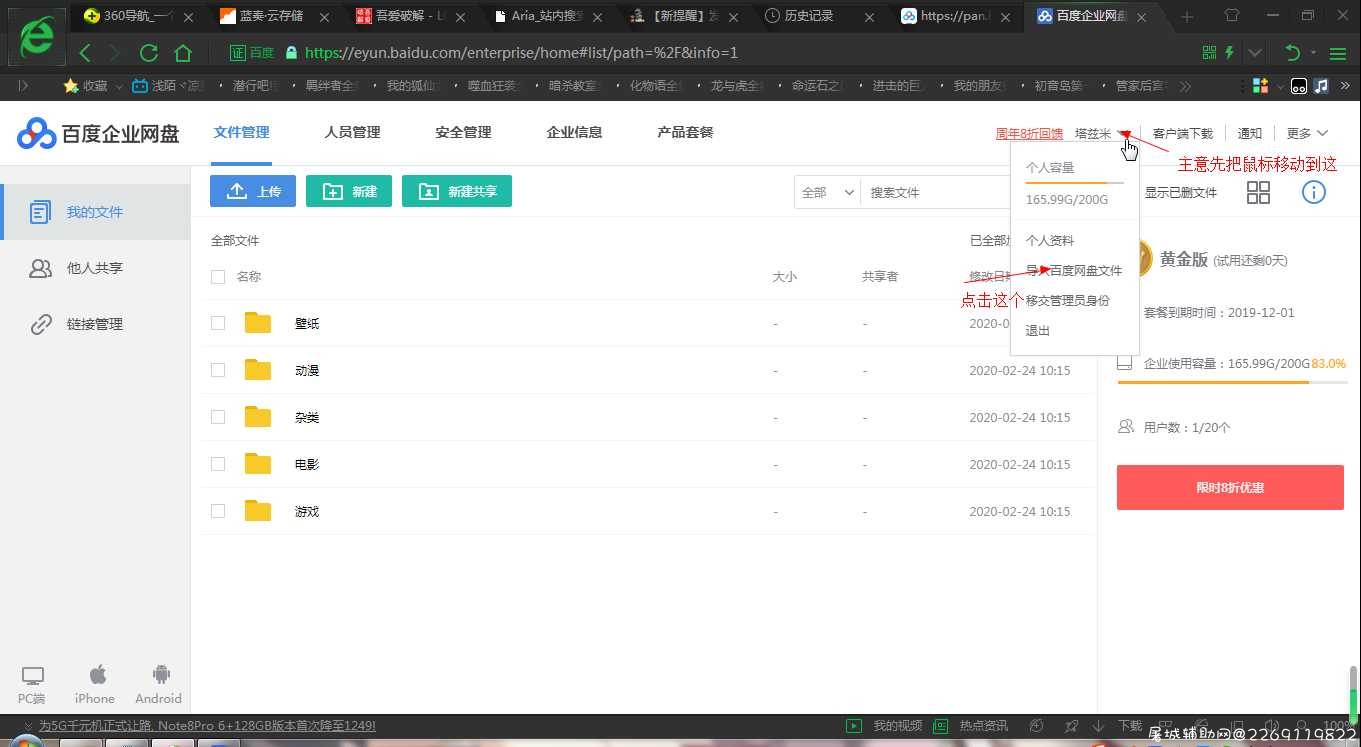
Task: Open the 杂类 folder icon
Action: pos(258,417)
